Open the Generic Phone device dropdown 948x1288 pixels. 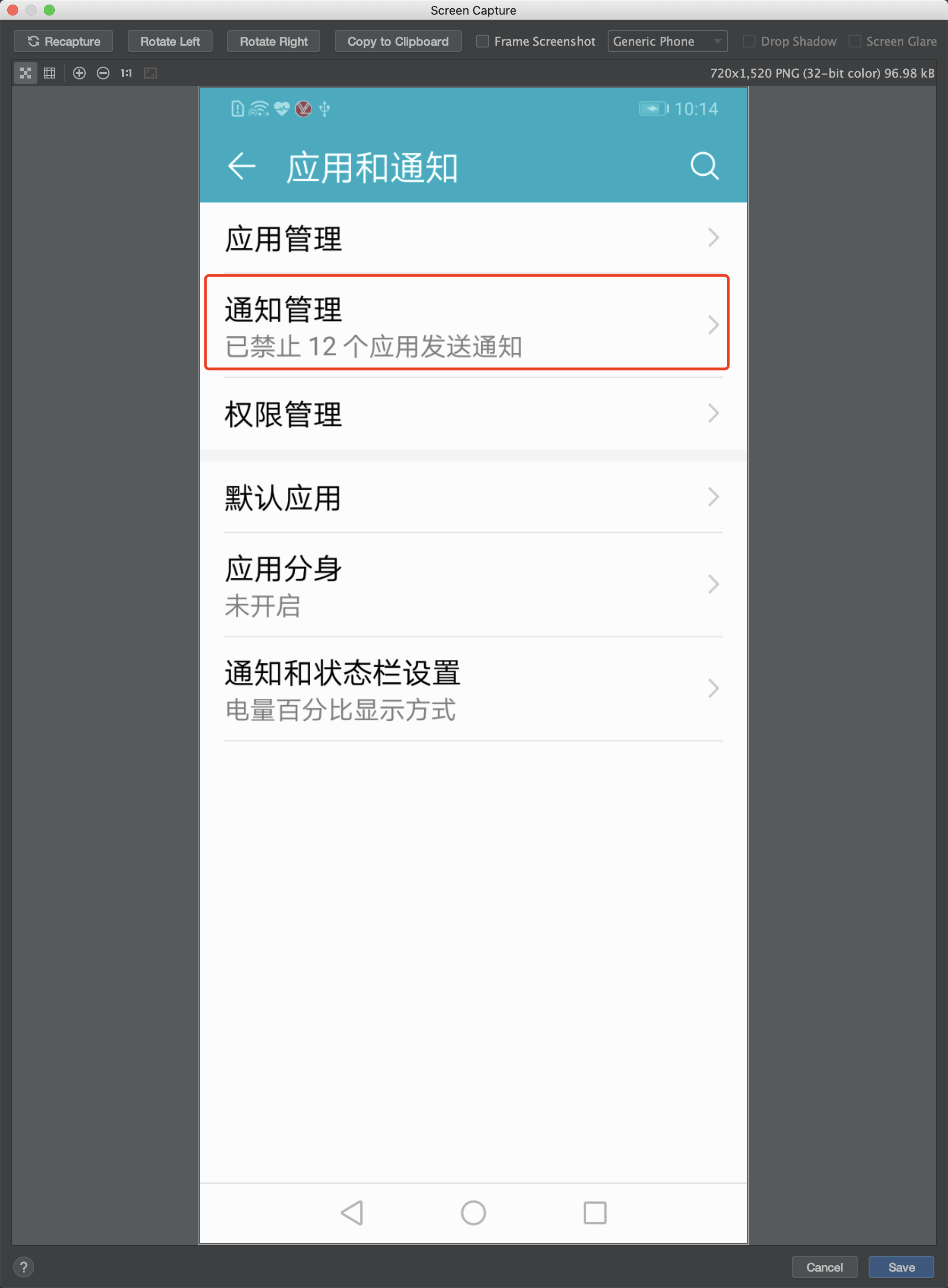[x=667, y=42]
